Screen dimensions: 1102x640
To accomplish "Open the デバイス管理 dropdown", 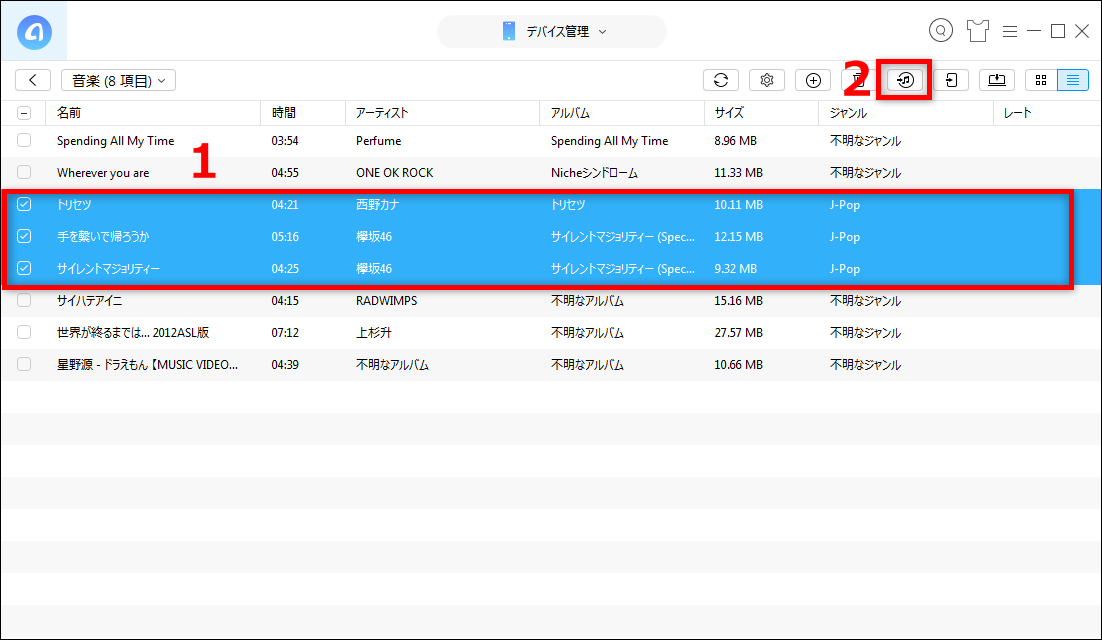I will 552,32.
